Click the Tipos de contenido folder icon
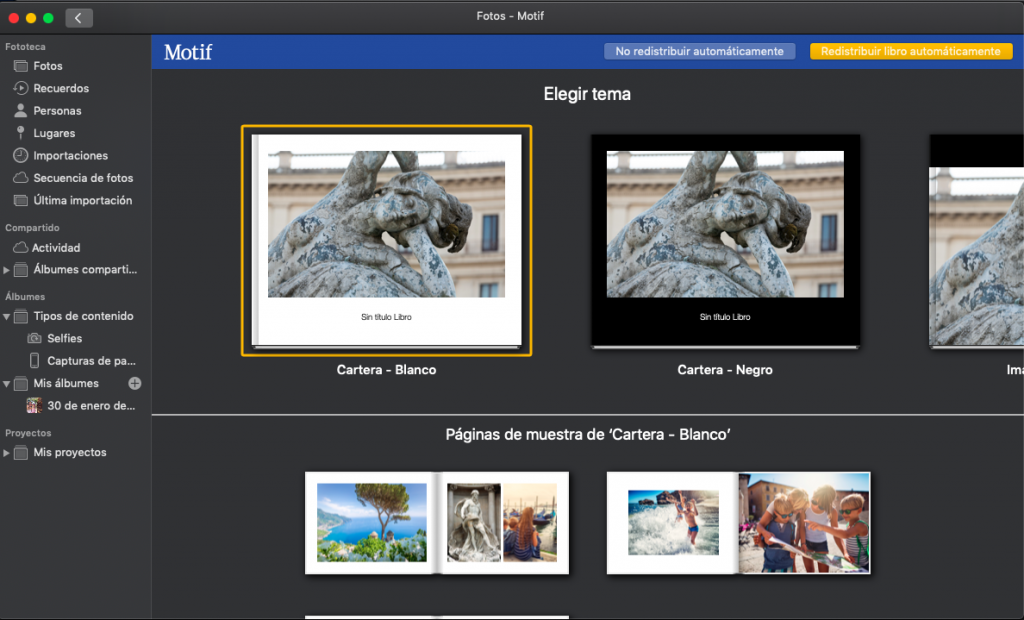Screen dimensions: 1024x620 pyautogui.click(x=21, y=316)
